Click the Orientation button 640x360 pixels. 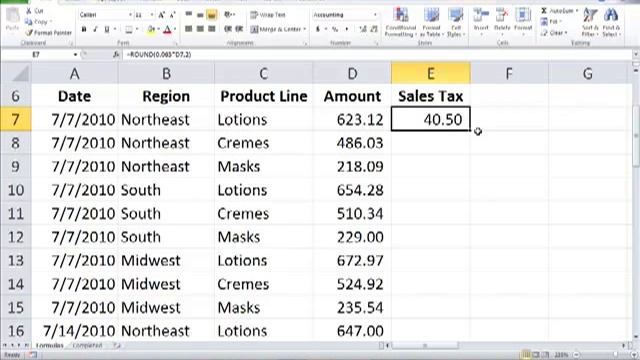(229, 15)
